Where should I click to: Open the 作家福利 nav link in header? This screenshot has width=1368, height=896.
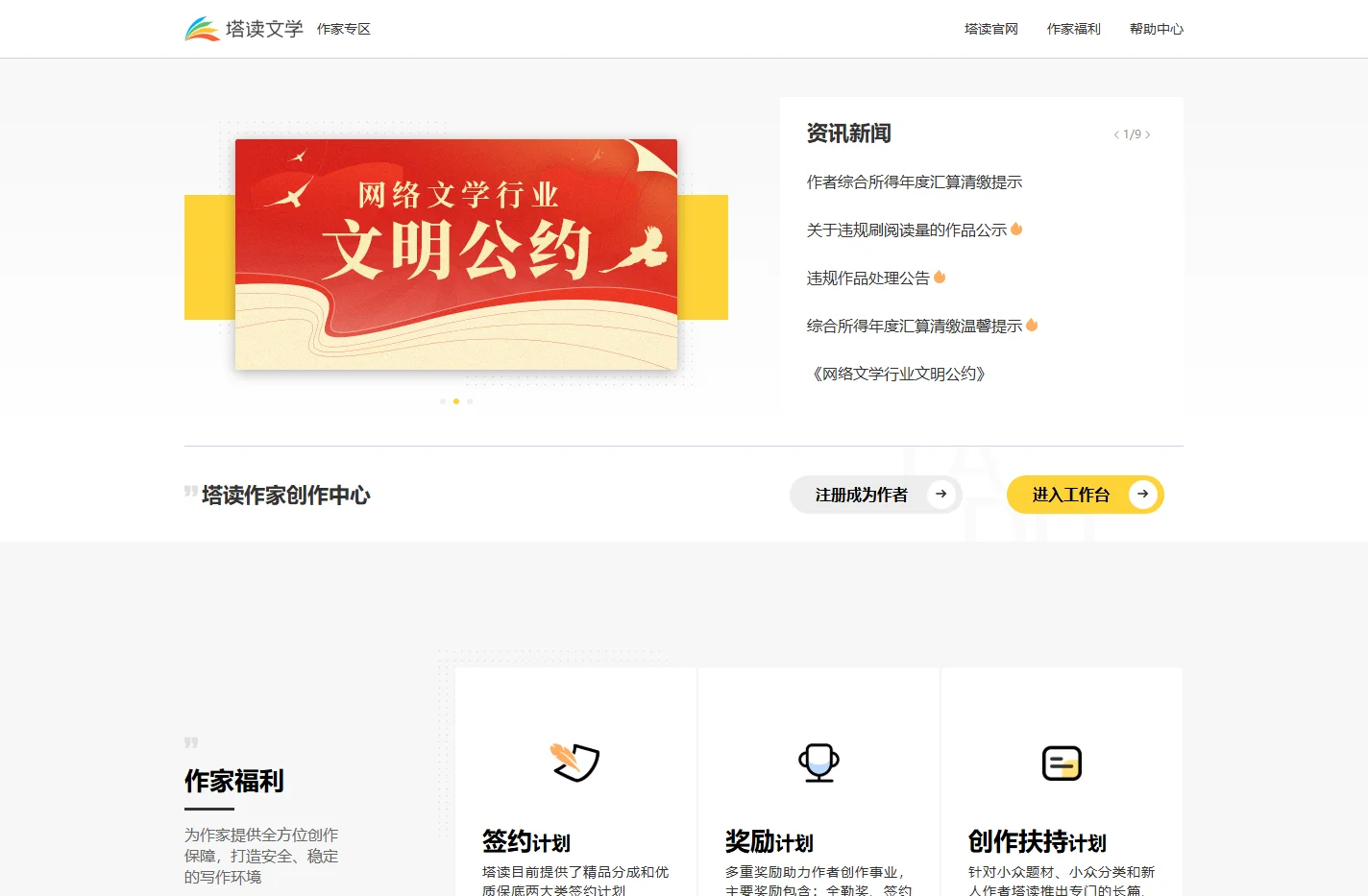tap(1073, 29)
